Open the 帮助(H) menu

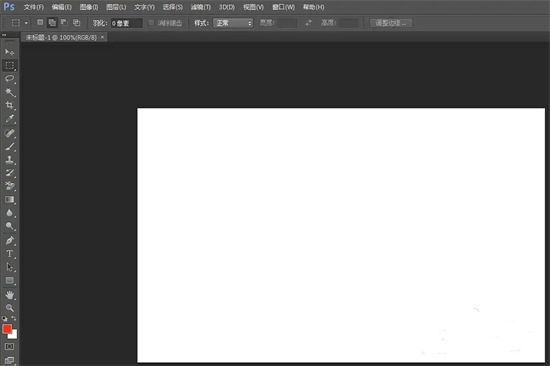[314, 7]
